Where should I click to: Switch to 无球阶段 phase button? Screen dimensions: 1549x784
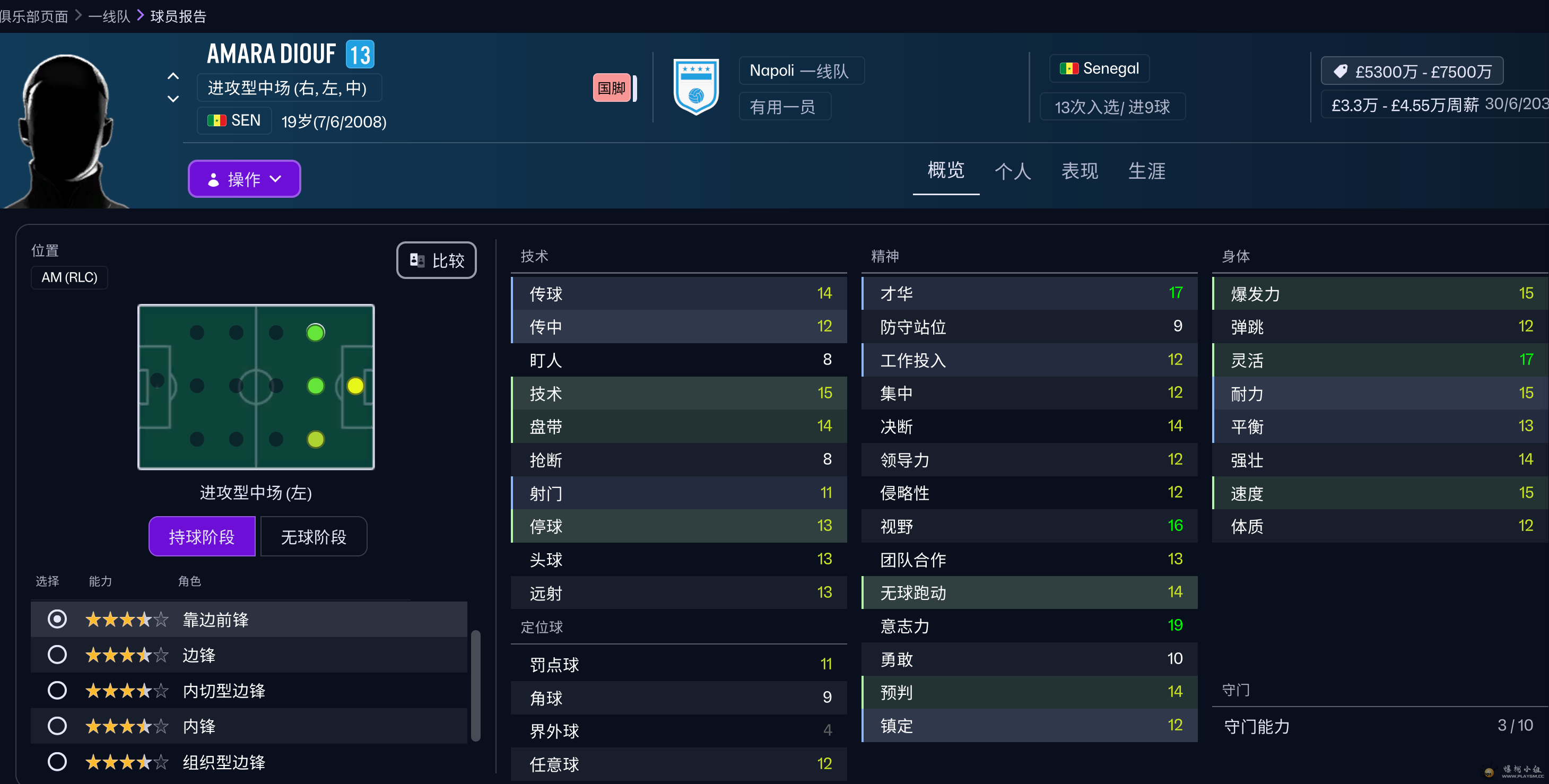pyautogui.click(x=314, y=536)
